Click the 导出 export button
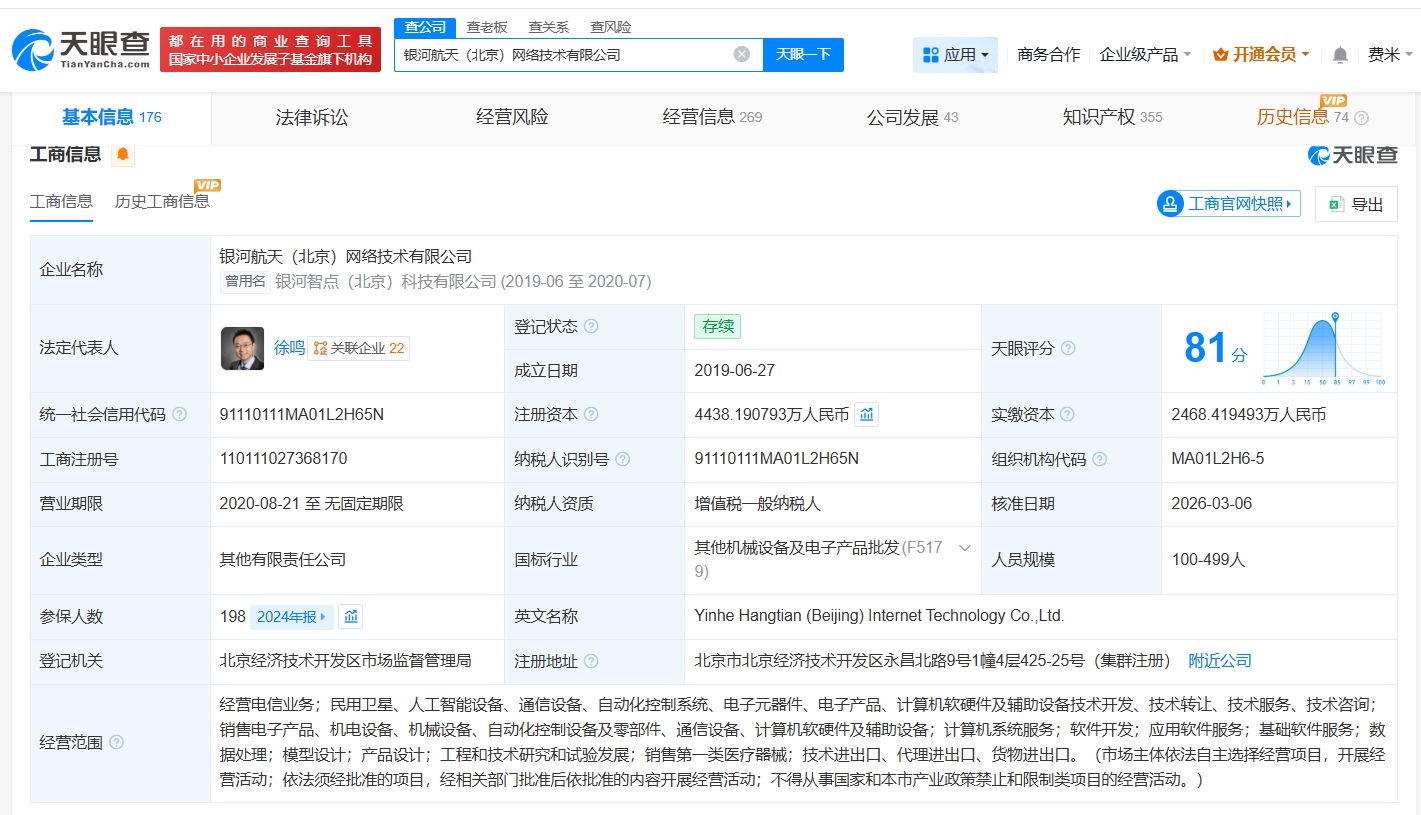 coord(1355,204)
